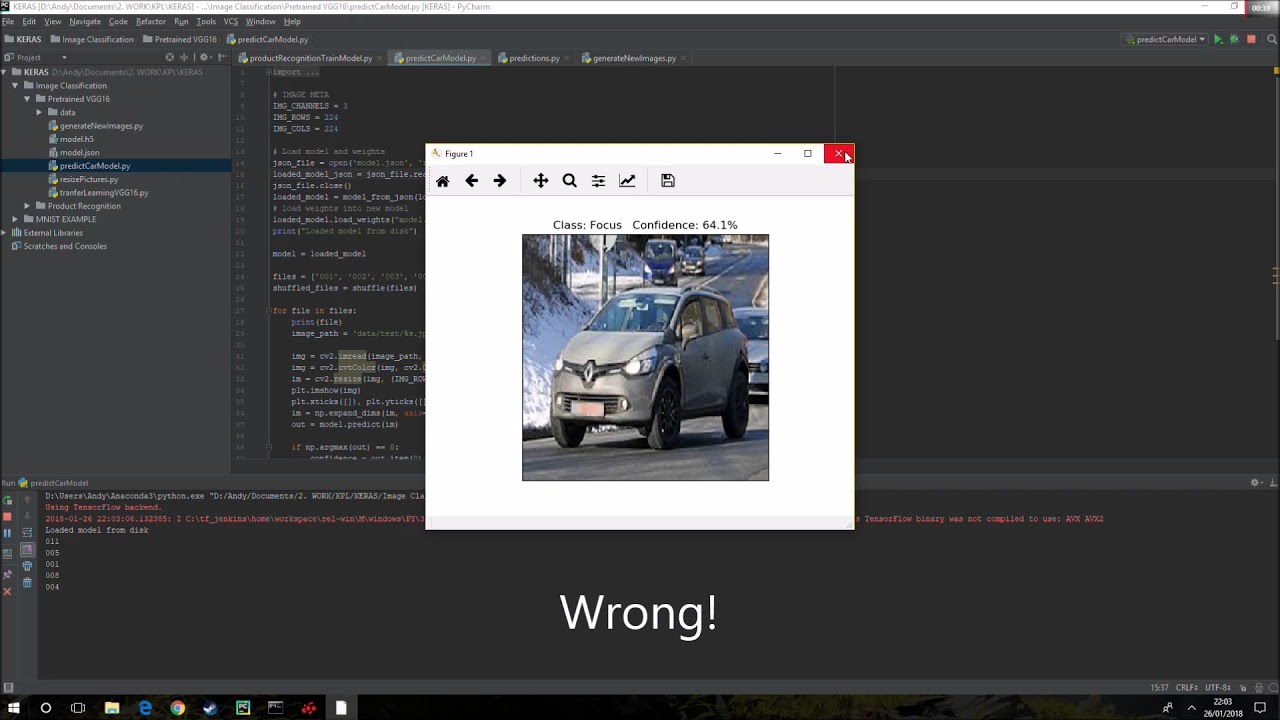1280x720 pixels.
Task: Close the Run tab with the red X
Action: [7, 591]
